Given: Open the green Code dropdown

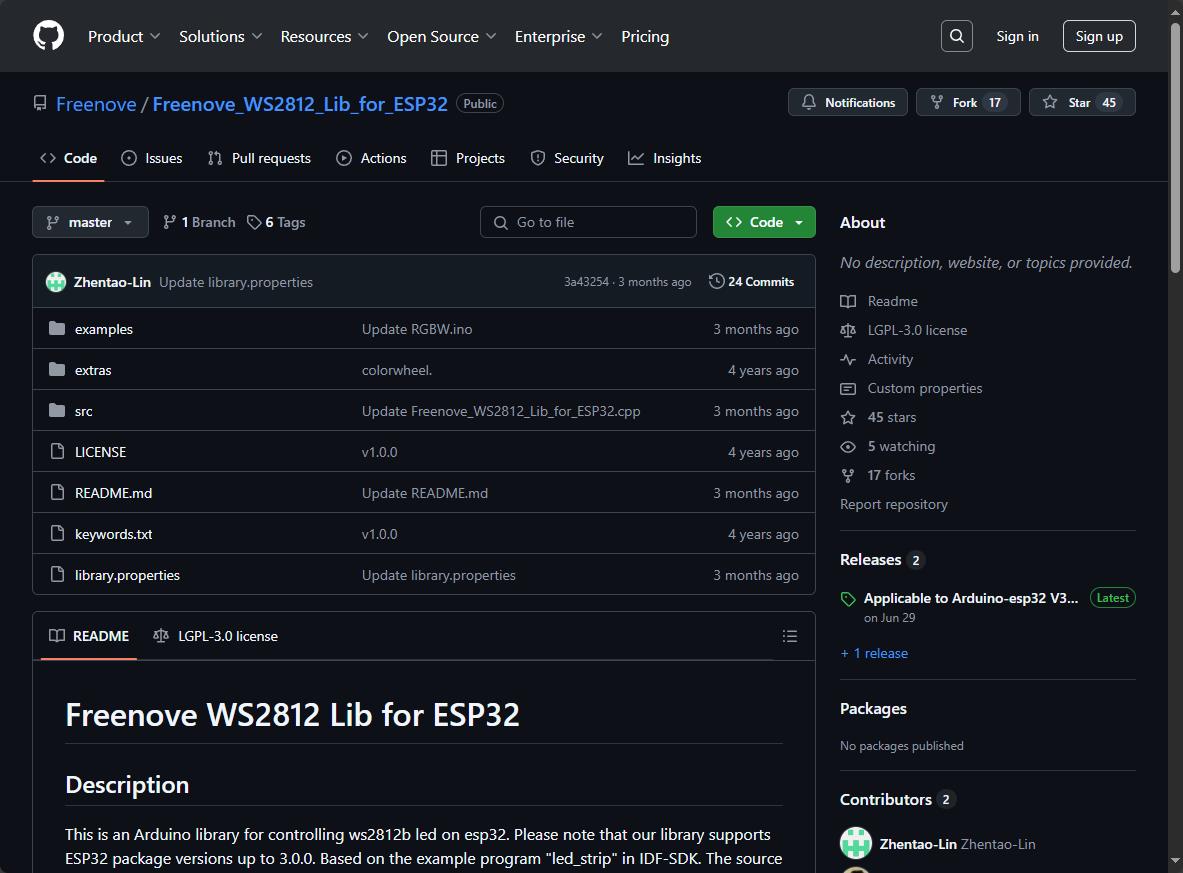Looking at the screenshot, I should click(x=764, y=222).
